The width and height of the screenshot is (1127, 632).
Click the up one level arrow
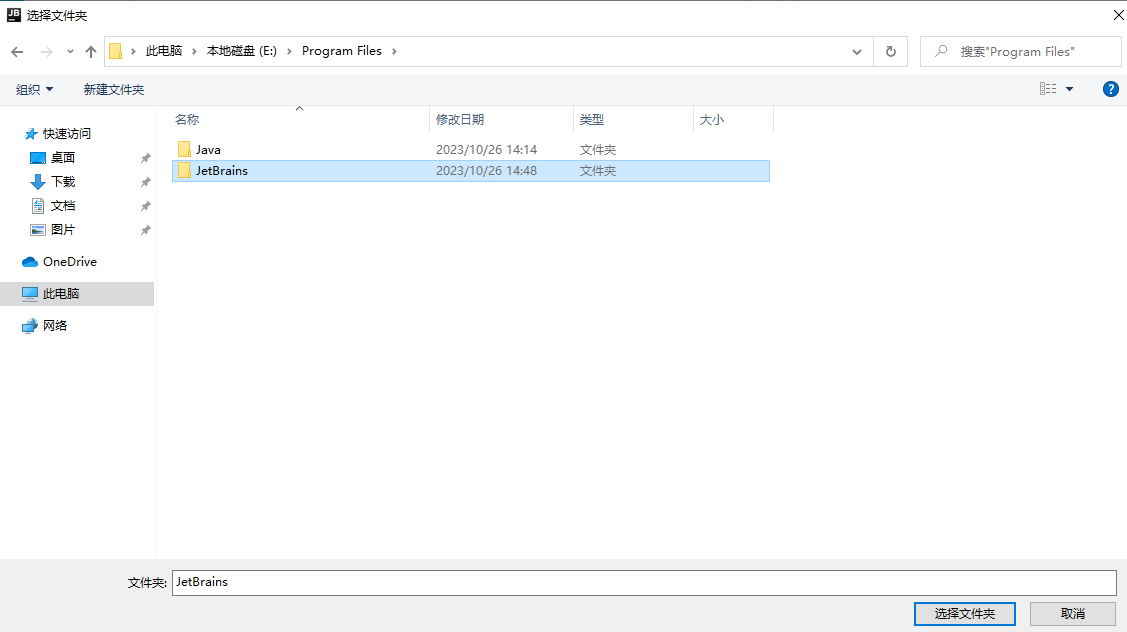pos(91,52)
